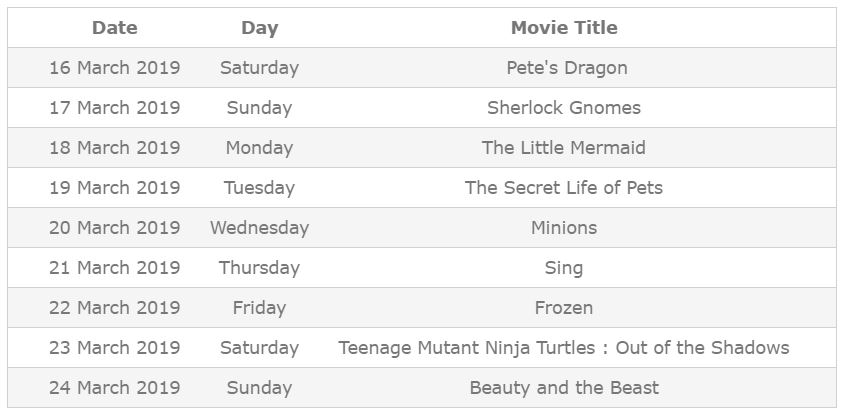This screenshot has width=844, height=420.
Task: Click The Little Mermaid title
Action: coord(564,148)
